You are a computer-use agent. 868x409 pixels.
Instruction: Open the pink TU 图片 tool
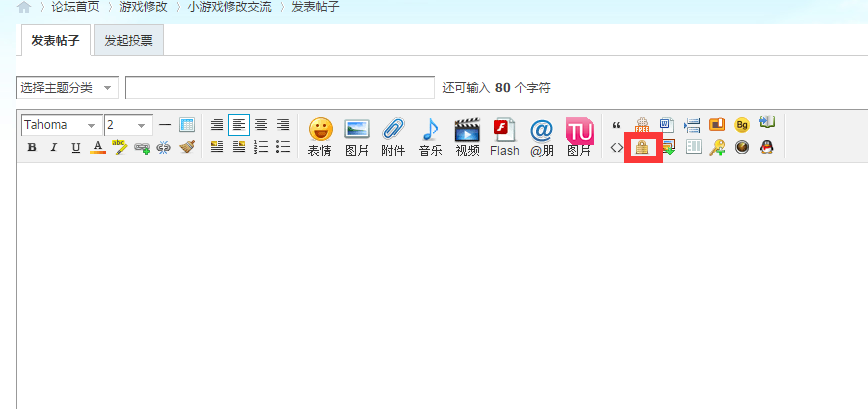pyautogui.click(x=579, y=136)
